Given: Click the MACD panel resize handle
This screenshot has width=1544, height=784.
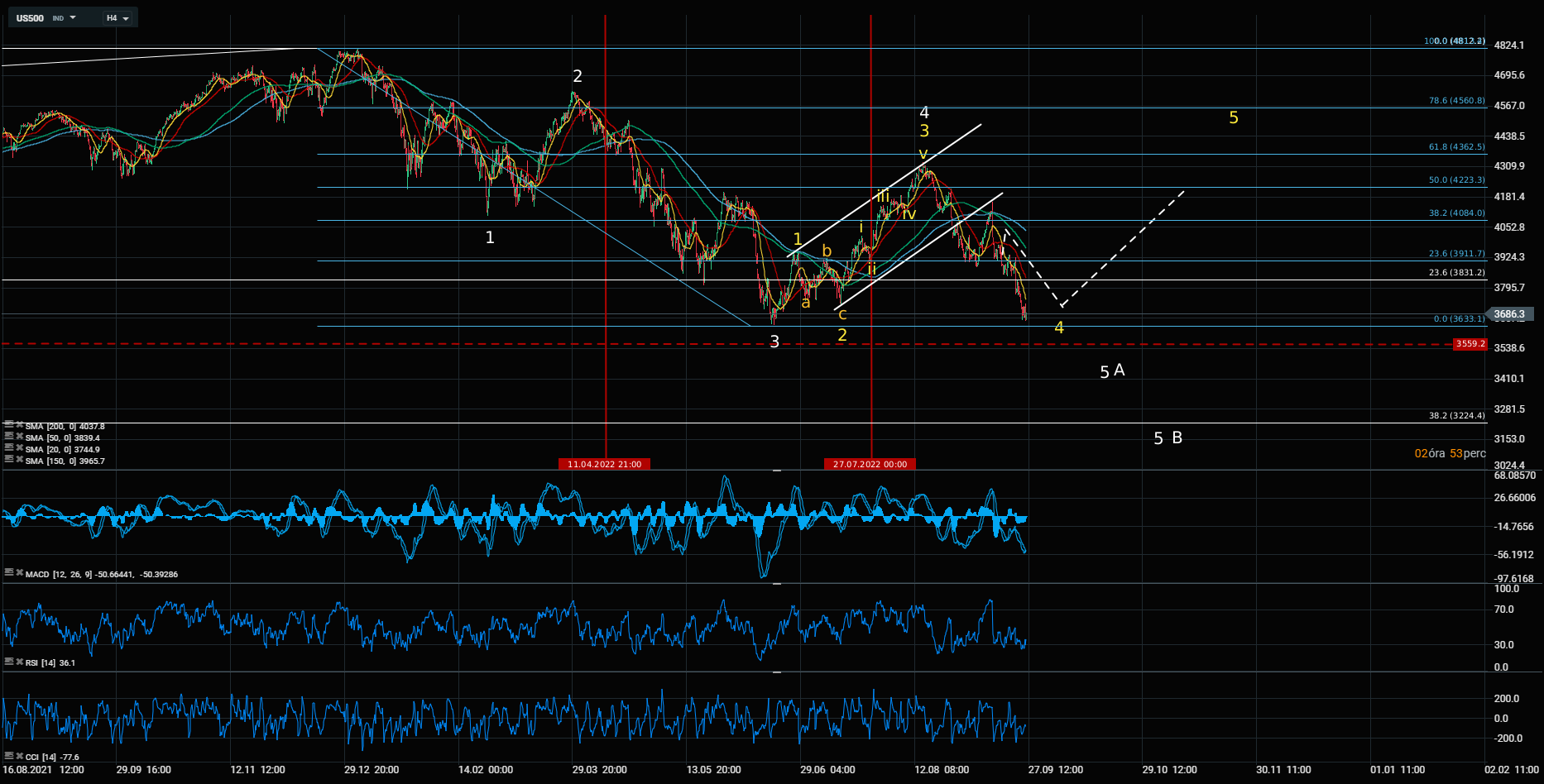Looking at the screenshot, I should click(776, 470).
